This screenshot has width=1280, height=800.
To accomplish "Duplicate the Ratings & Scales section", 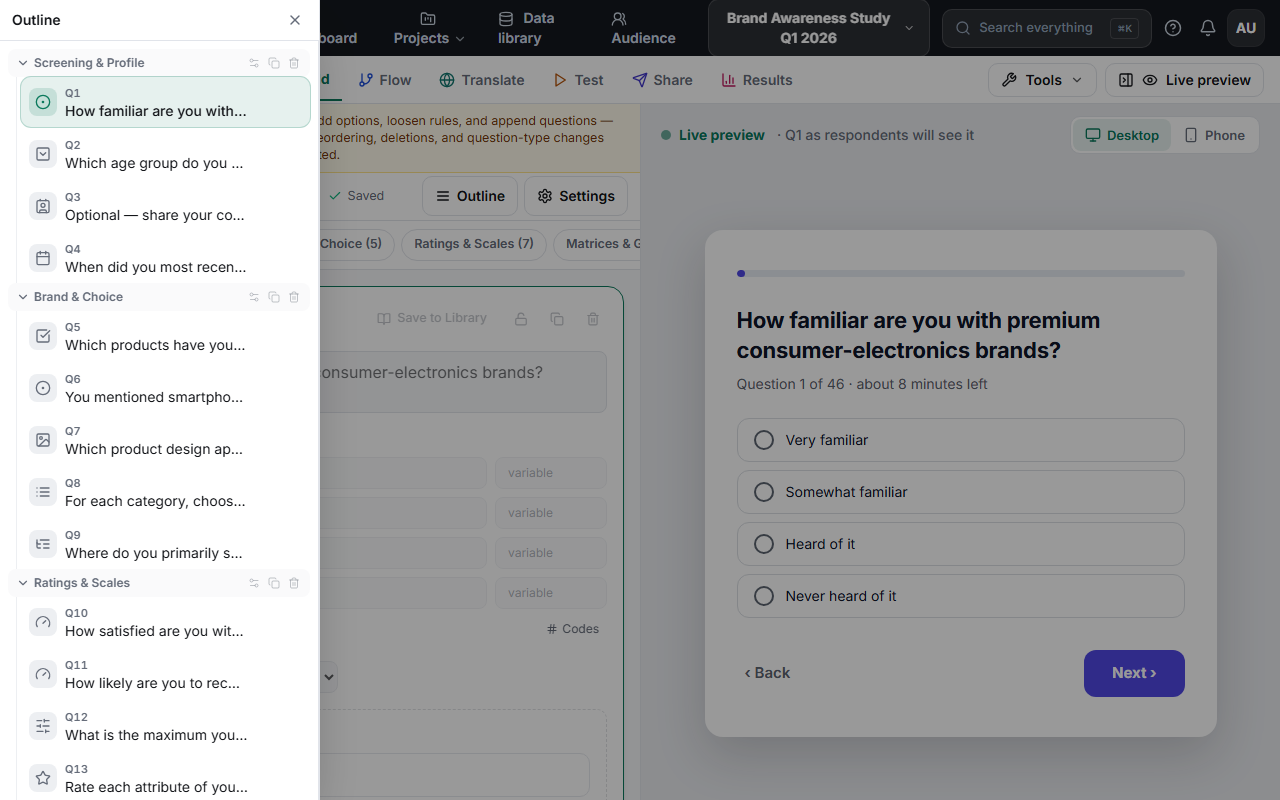I will [x=274, y=583].
